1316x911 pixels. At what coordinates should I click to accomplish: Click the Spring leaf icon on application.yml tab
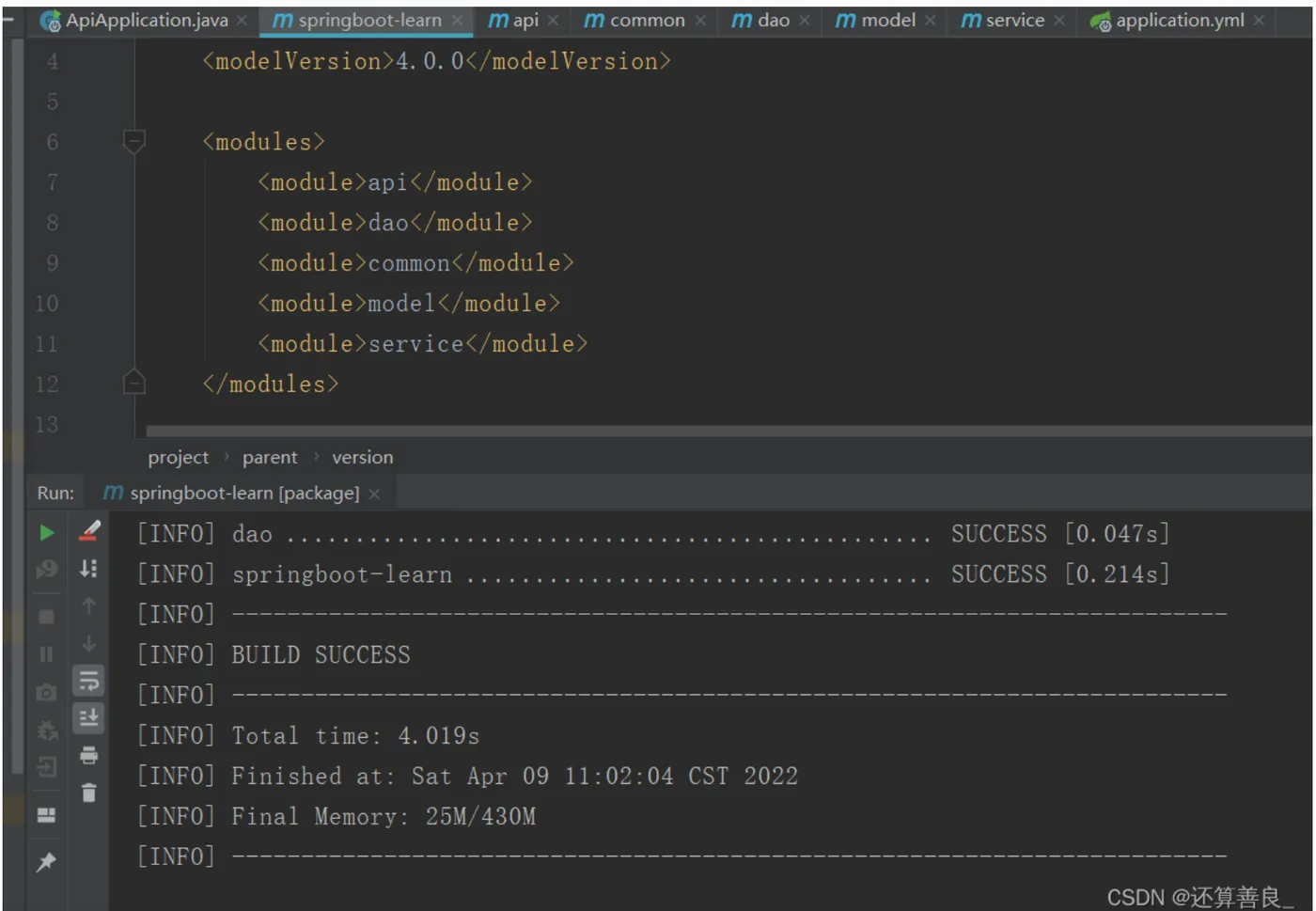pos(1100,21)
